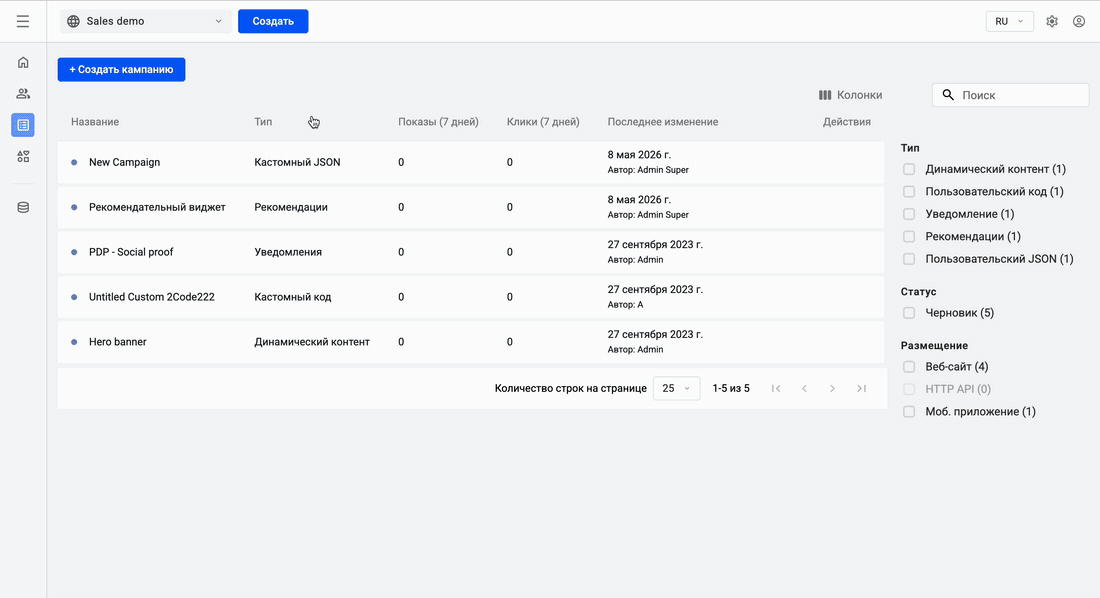The height and width of the screenshot is (598, 1100).
Task: Open settings gear icon
Action: [1052, 21]
